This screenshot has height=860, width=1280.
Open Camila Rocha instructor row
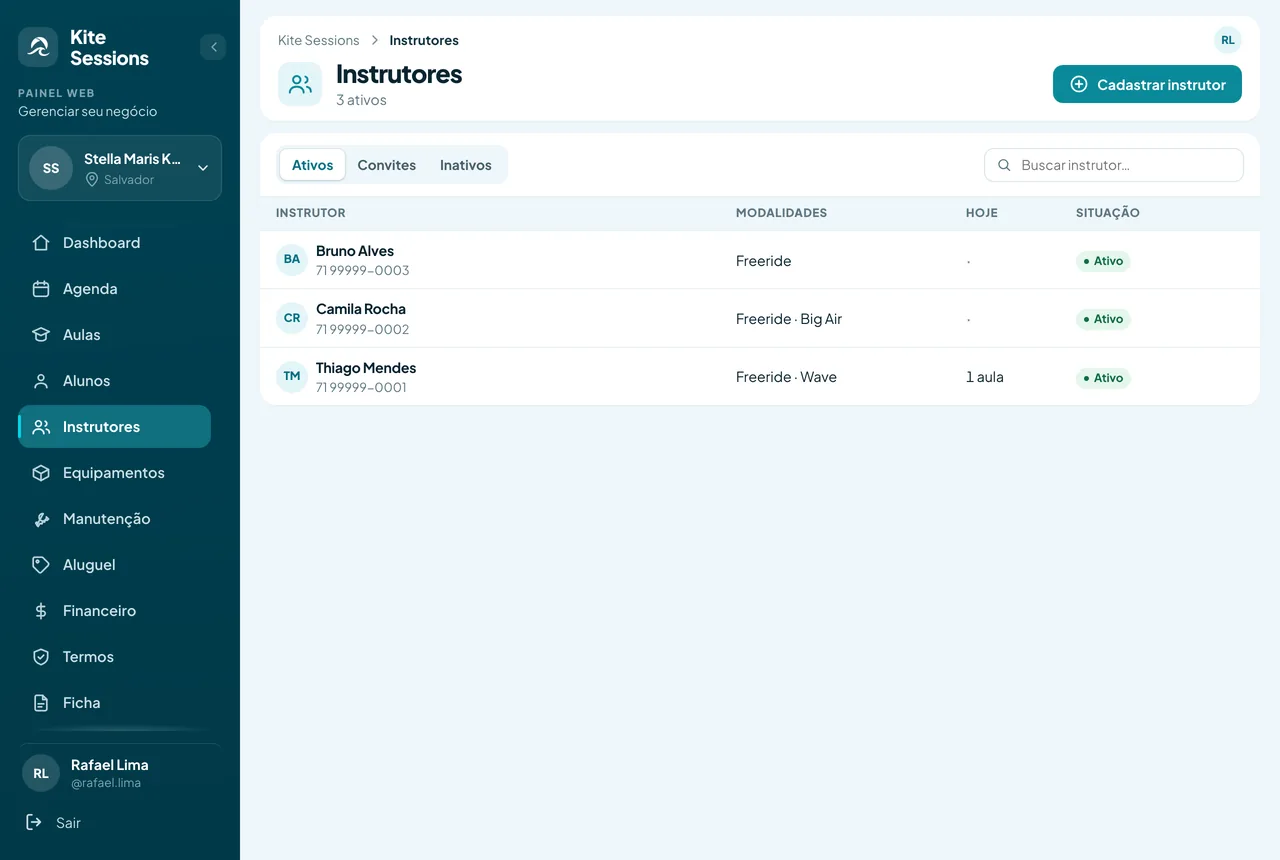(x=760, y=318)
